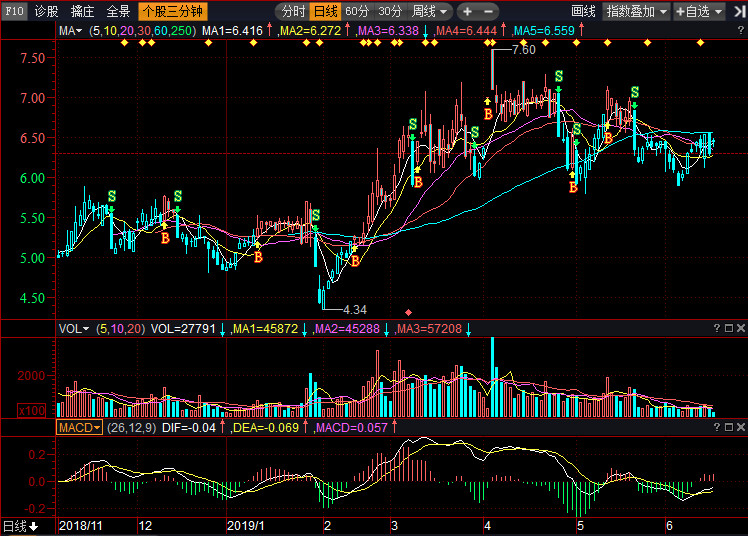Expand the 周线 period dropdown
Viewport: 748px width, 536px height.
pyautogui.click(x=430, y=12)
